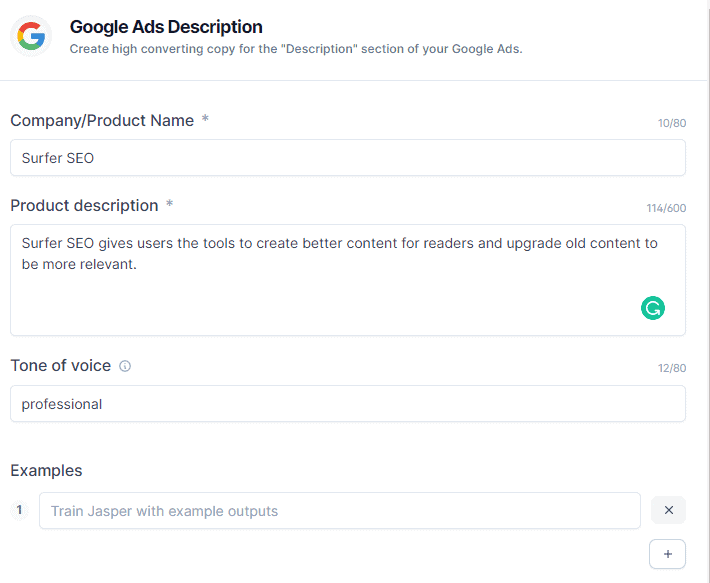Click the Tone of voice label
710x583 pixels.
60,365
